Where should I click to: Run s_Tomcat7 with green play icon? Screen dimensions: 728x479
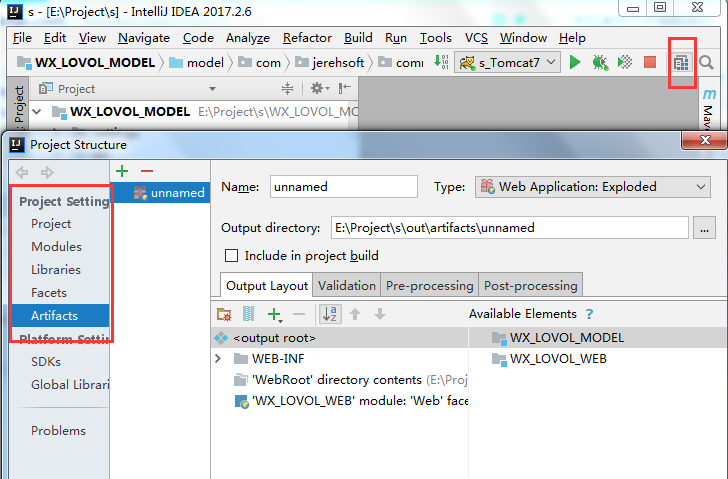coord(575,62)
